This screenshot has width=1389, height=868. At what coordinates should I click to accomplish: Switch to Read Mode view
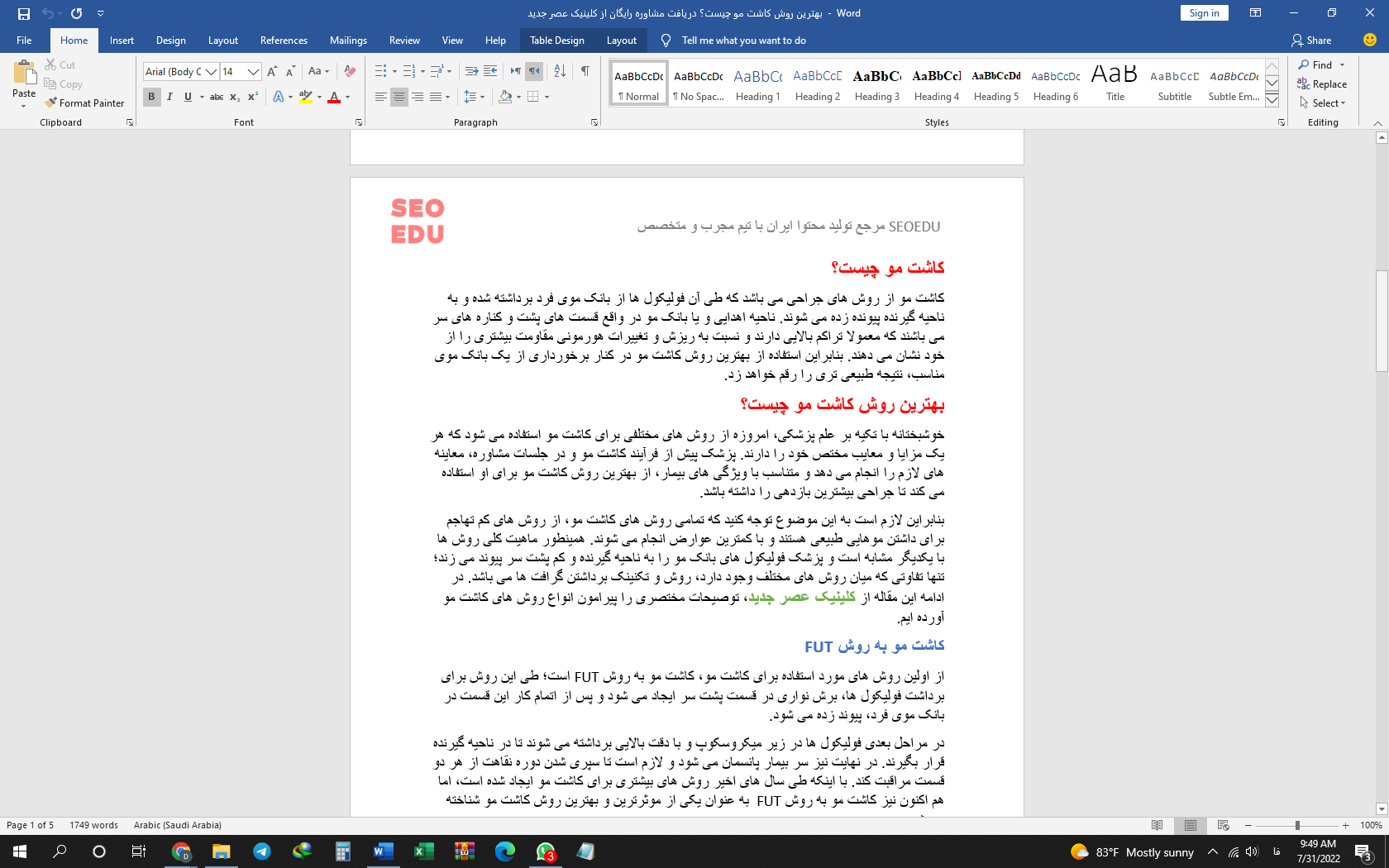[1157, 825]
